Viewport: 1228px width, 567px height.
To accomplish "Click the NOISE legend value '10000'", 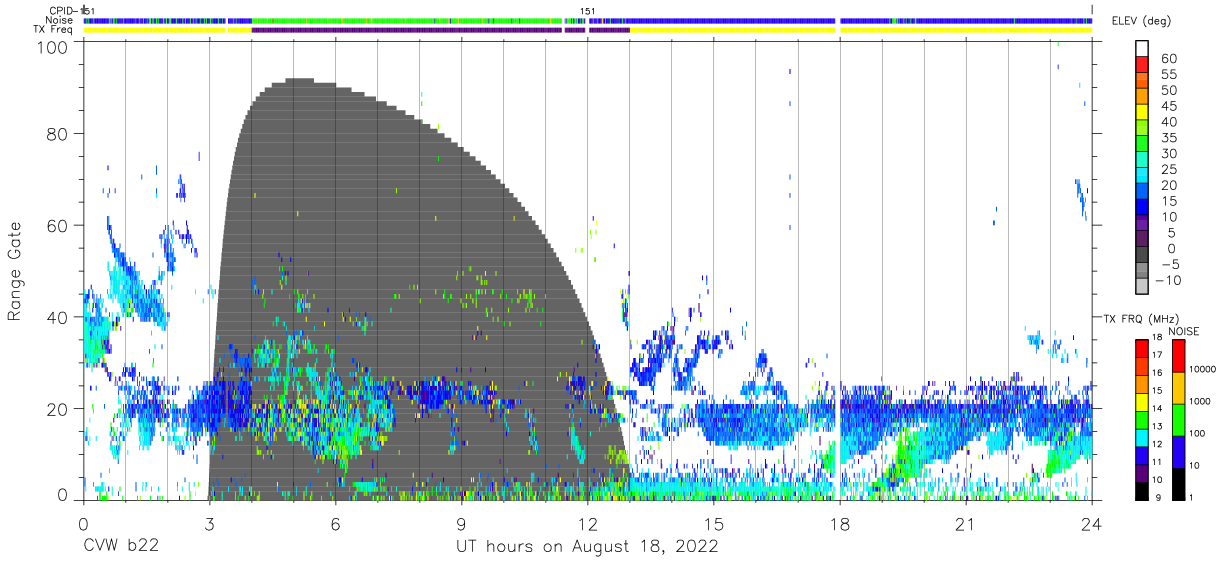I will tap(1205, 368).
